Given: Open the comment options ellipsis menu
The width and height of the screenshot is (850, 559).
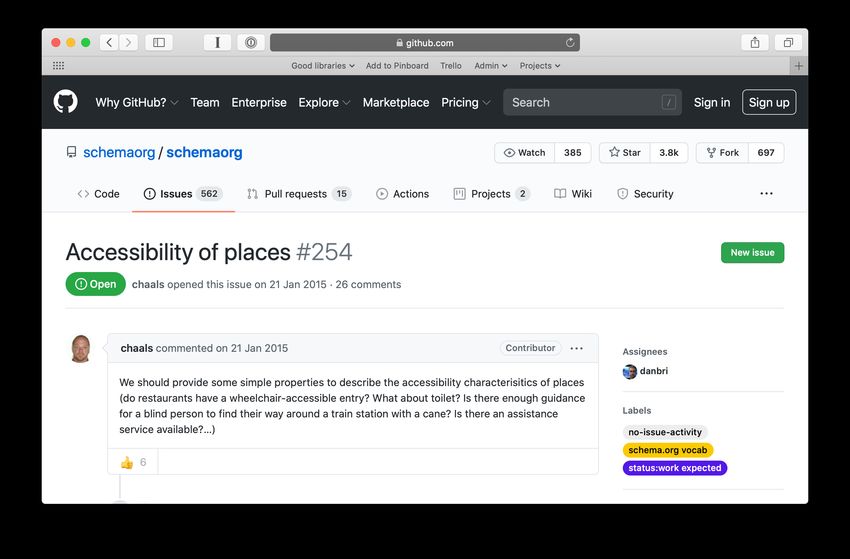Looking at the screenshot, I should pos(577,348).
